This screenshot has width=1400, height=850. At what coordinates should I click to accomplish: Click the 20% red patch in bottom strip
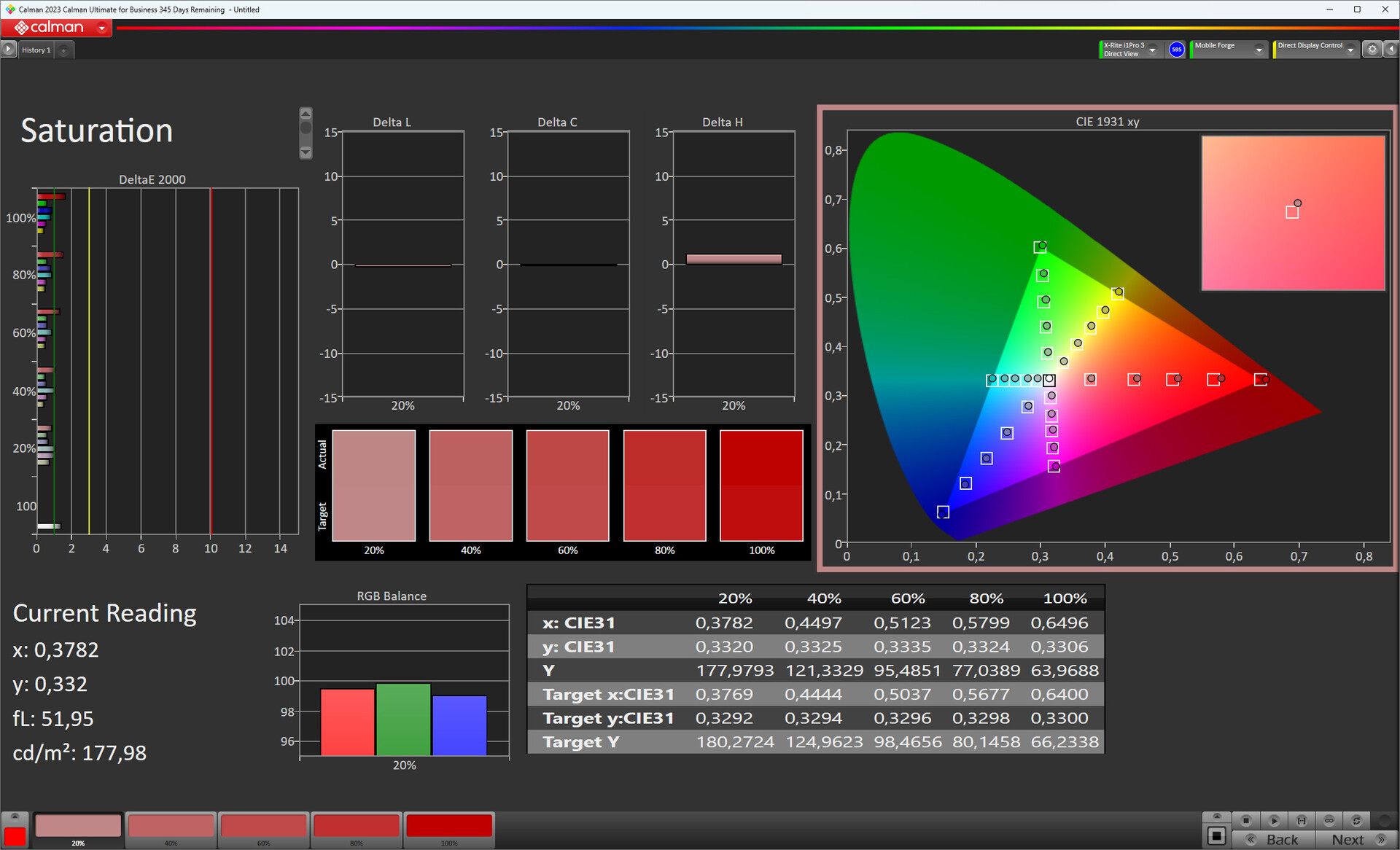tap(78, 830)
